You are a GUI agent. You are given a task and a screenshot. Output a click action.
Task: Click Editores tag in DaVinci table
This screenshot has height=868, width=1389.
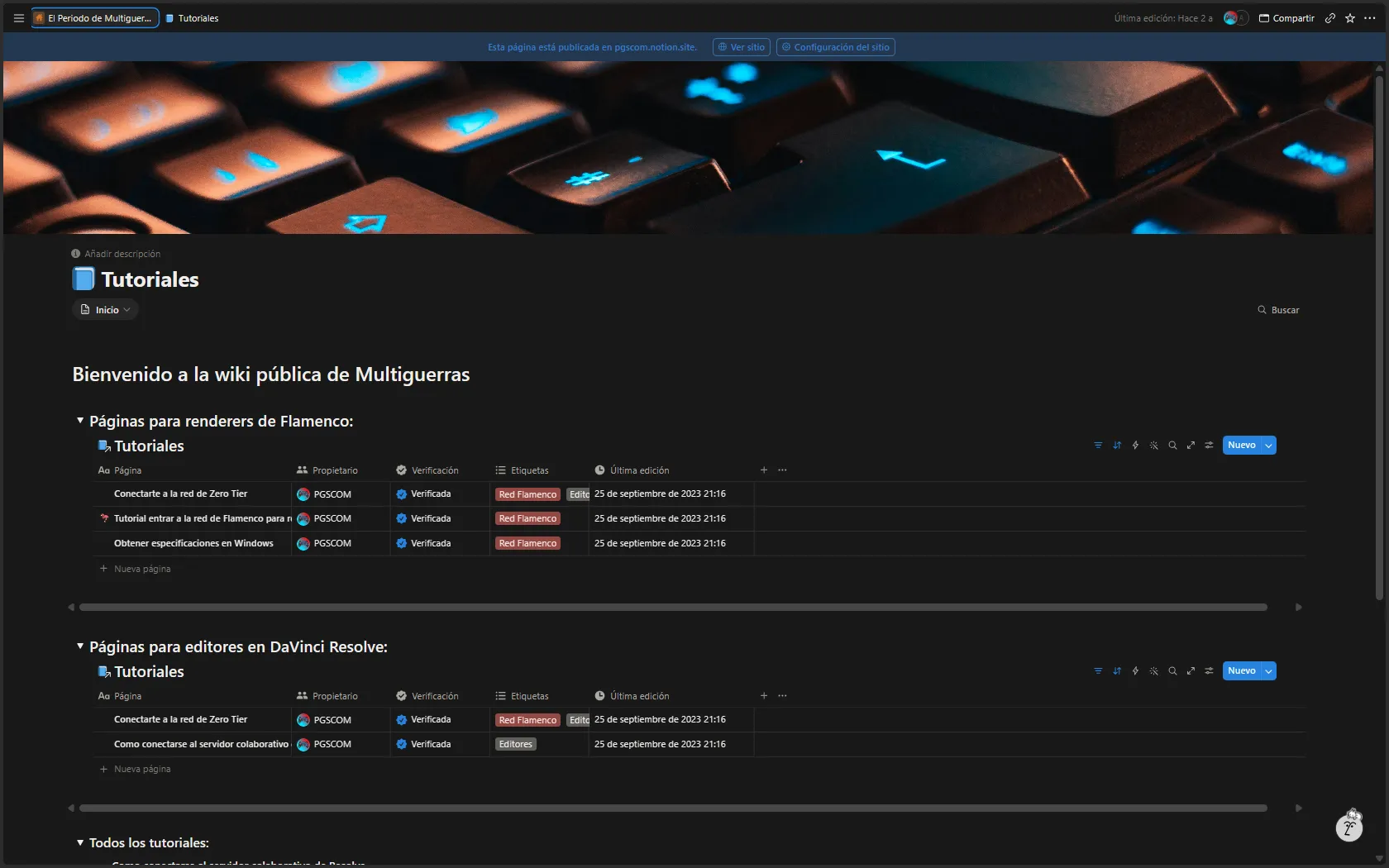point(516,745)
